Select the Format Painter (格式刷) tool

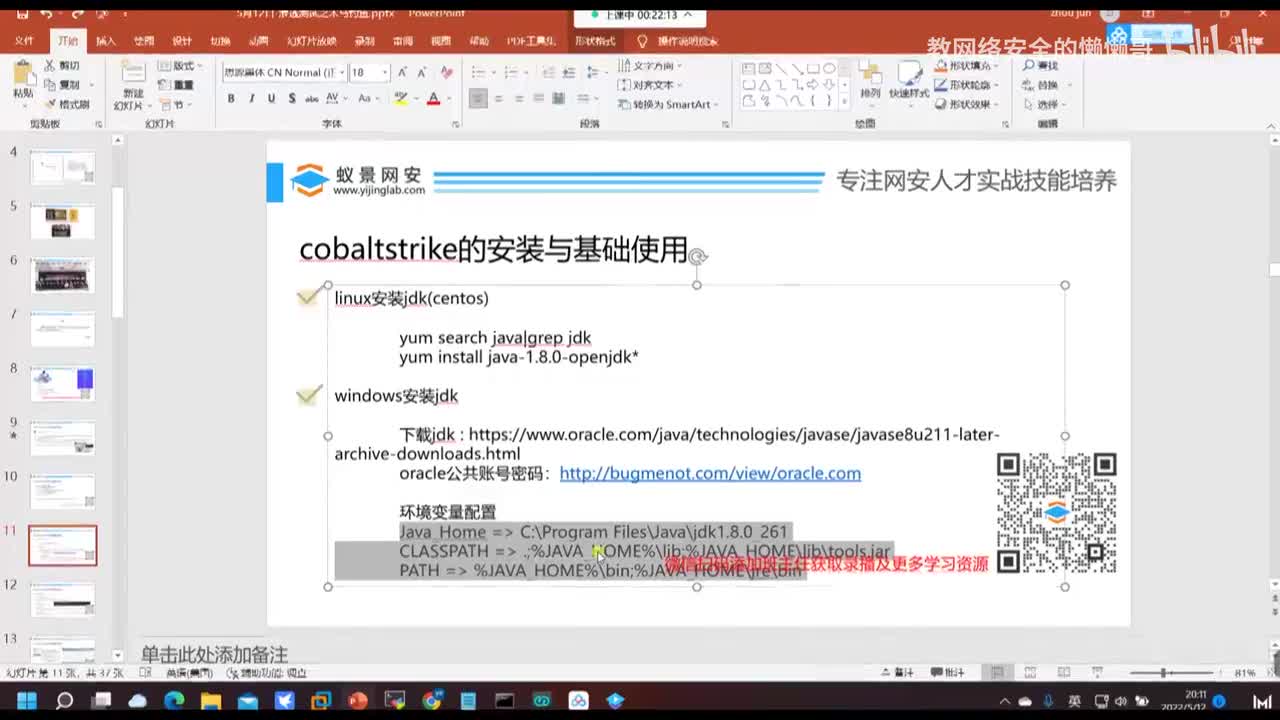pyautogui.click(x=67, y=104)
